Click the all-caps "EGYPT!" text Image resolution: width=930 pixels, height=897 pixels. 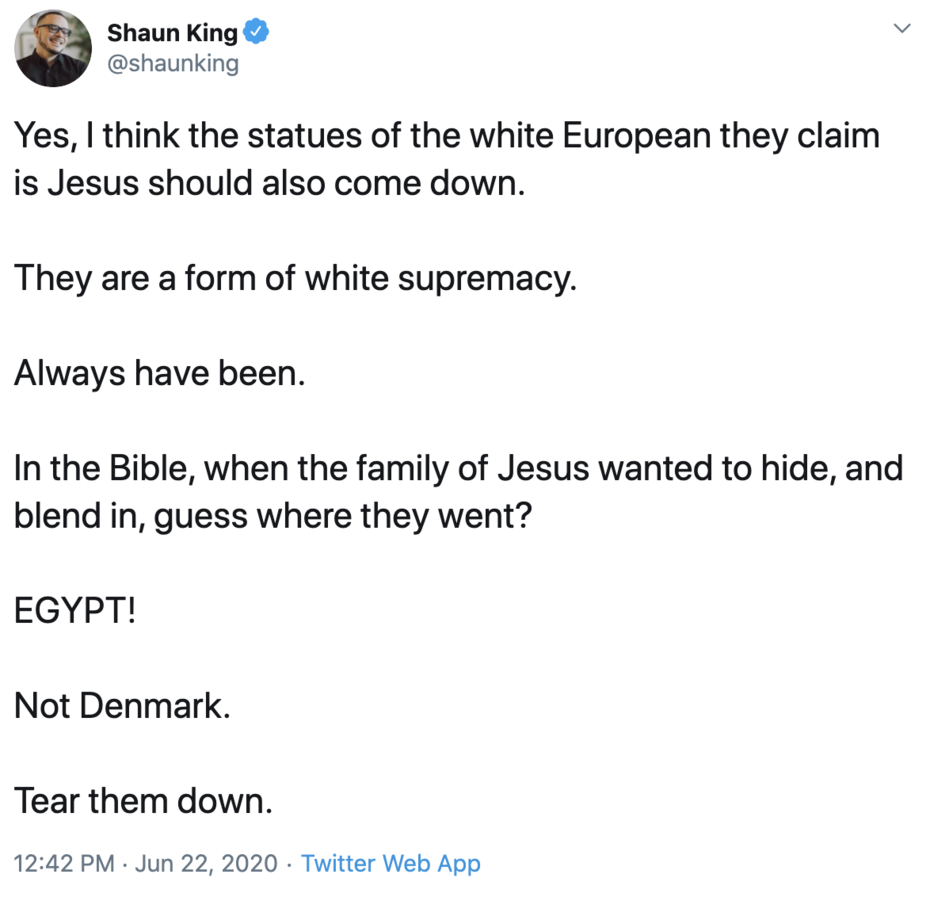[75, 611]
